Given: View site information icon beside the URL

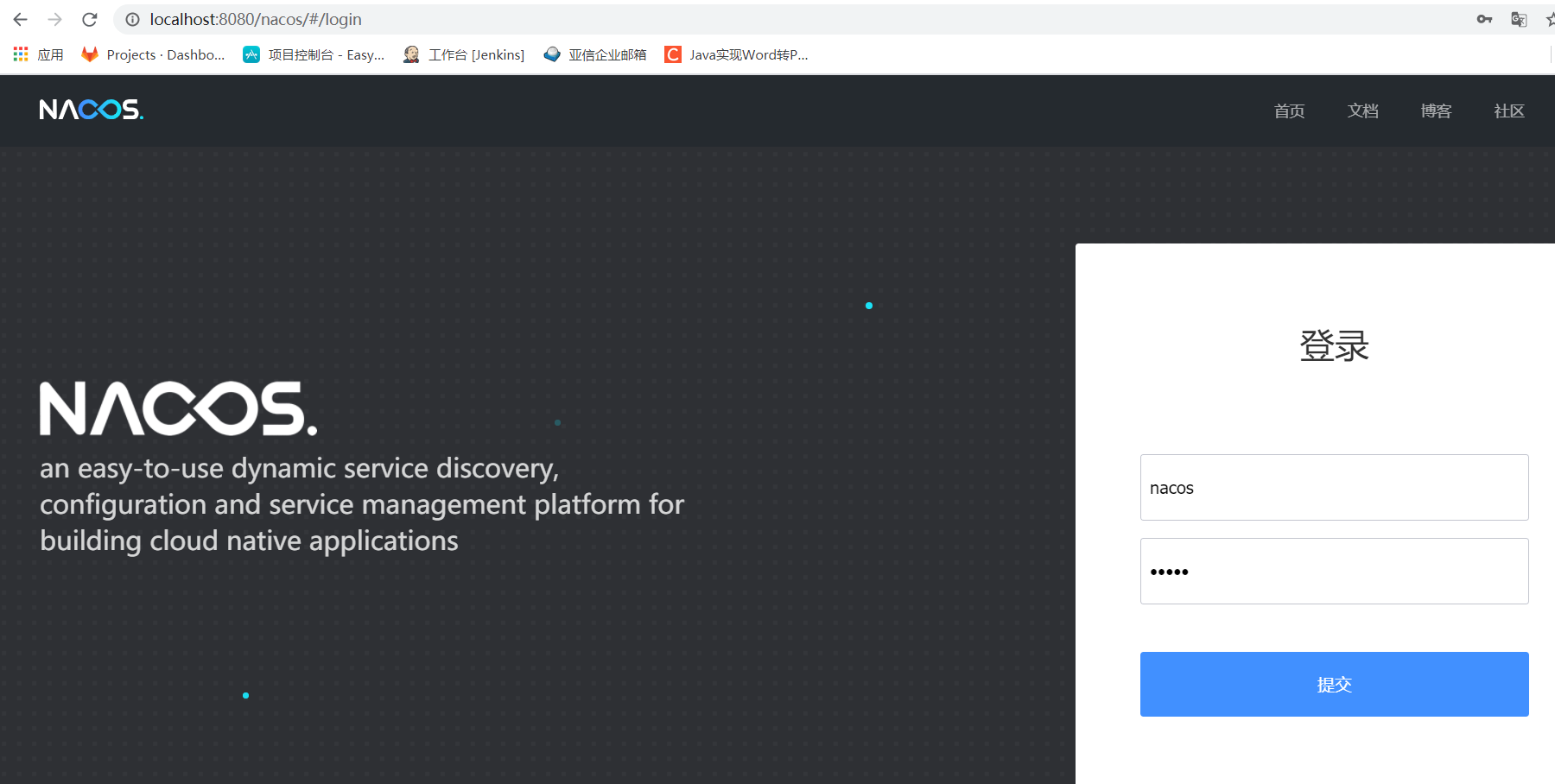Looking at the screenshot, I should (132, 19).
